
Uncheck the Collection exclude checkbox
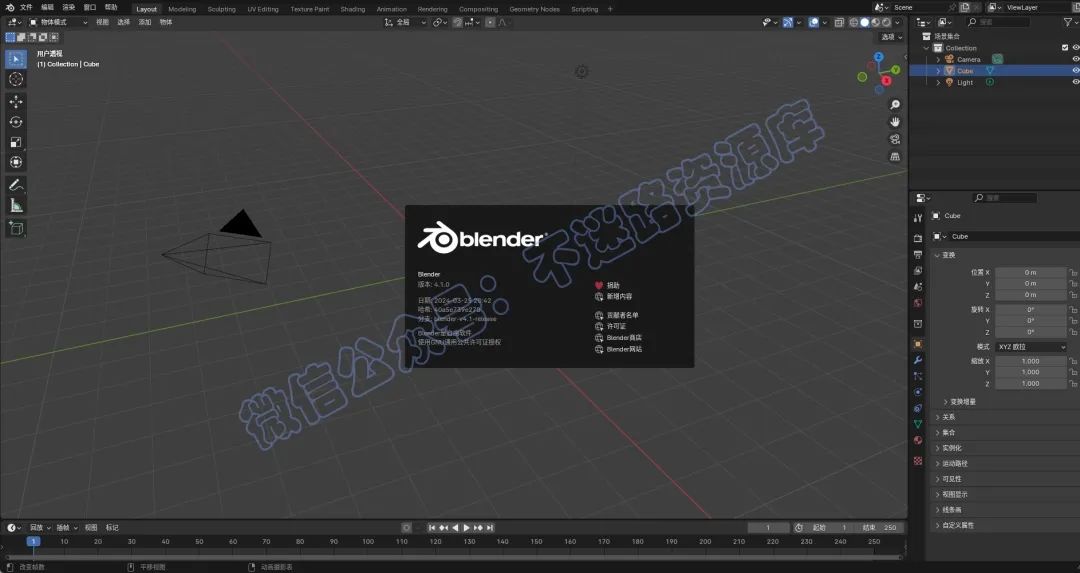point(1065,48)
